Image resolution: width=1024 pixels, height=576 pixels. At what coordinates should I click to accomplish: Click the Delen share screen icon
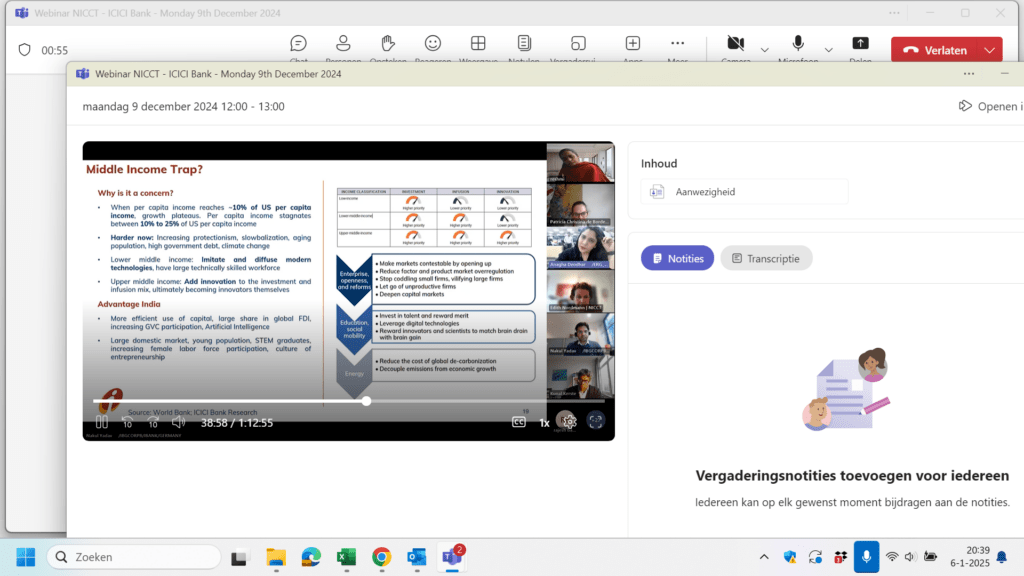[x=860, y=44]
